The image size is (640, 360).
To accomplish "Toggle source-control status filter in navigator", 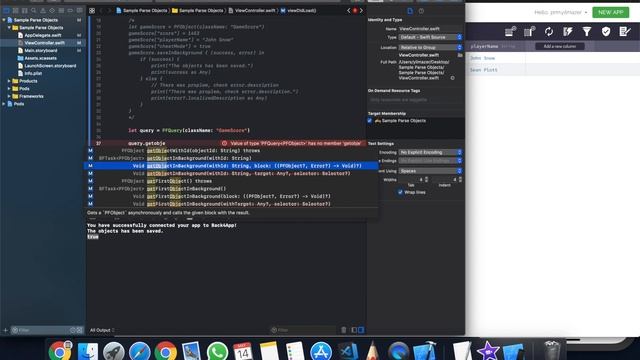I will coord(80,330).
